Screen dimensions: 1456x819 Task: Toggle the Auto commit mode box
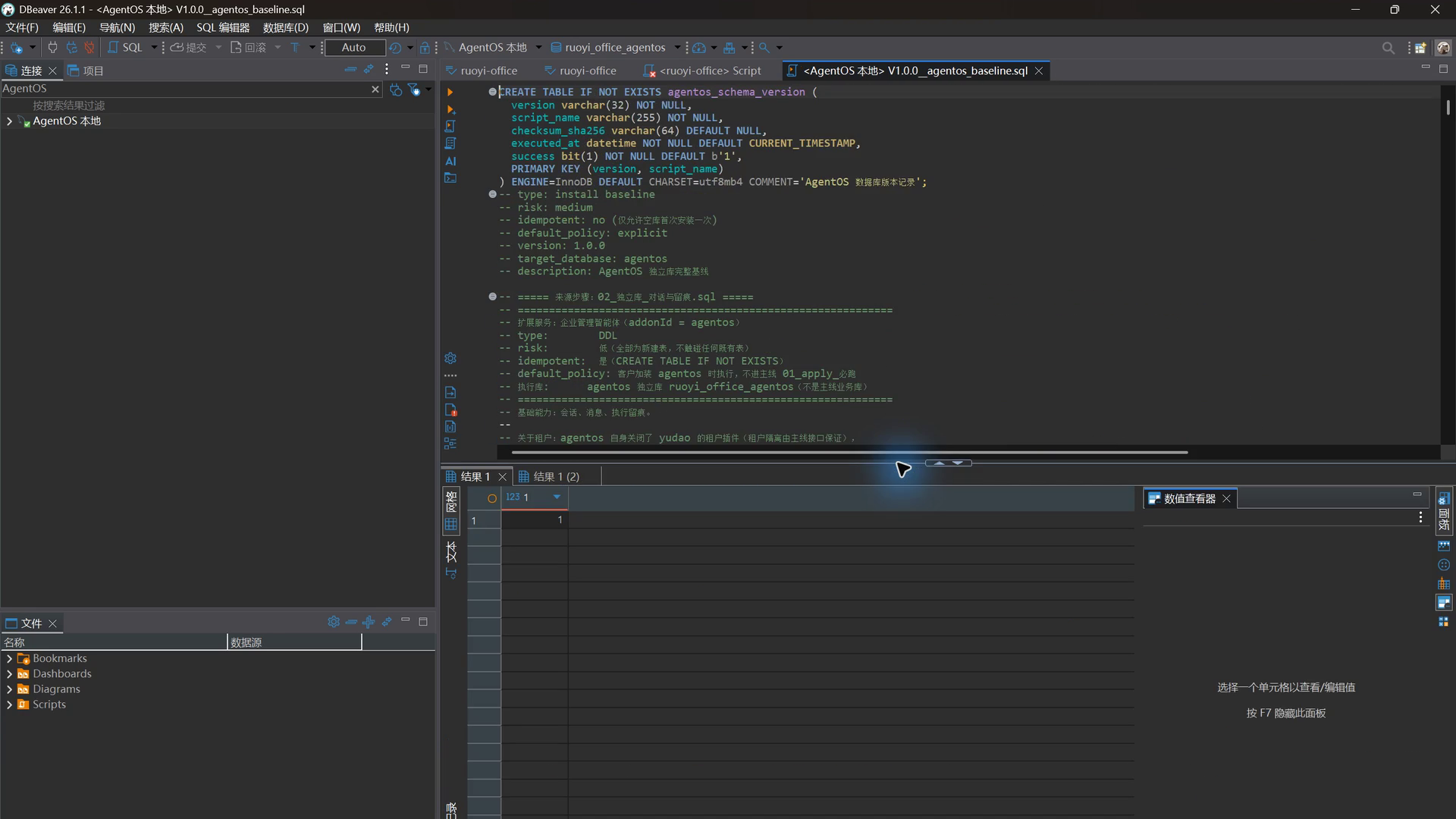[x=354, y=47]
